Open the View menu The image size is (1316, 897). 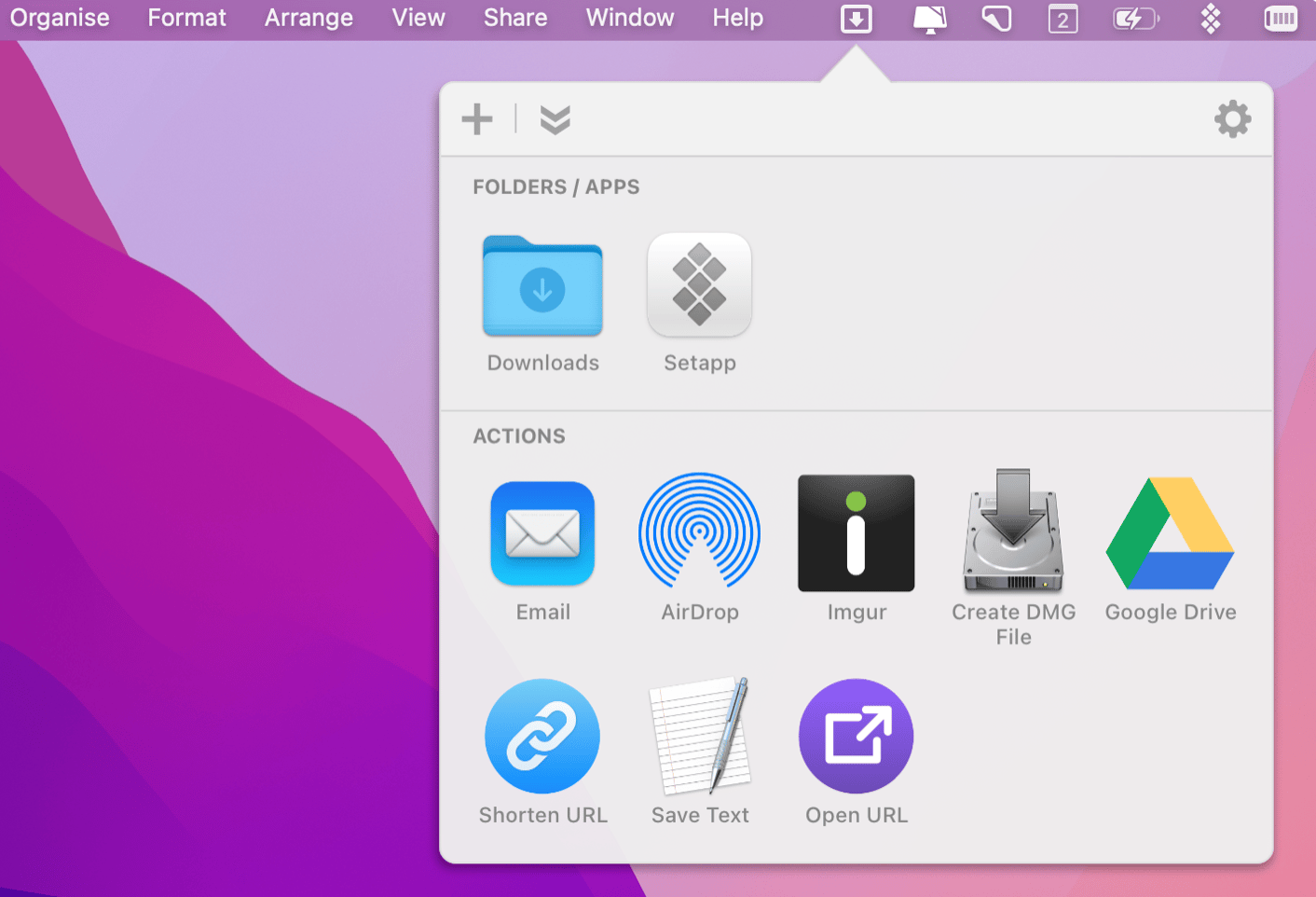point(418,18)
